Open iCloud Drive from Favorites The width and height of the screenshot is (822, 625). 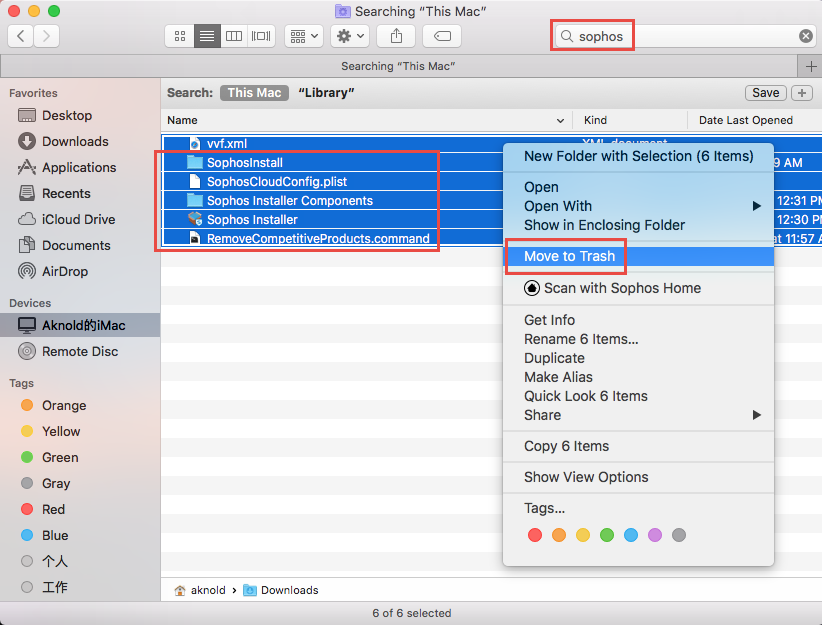tap(75, 219)
